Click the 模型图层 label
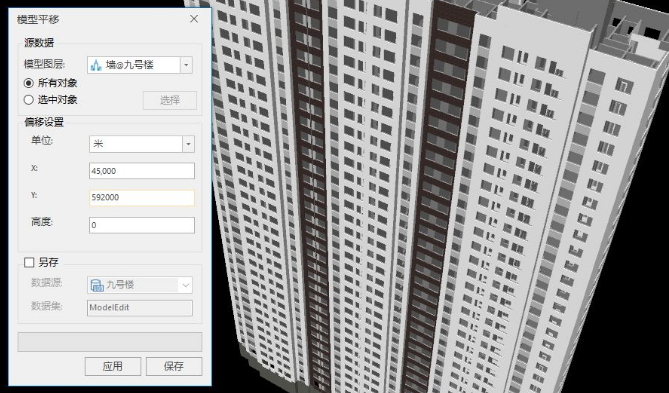 pyautogui.click(x=44, y=64)
